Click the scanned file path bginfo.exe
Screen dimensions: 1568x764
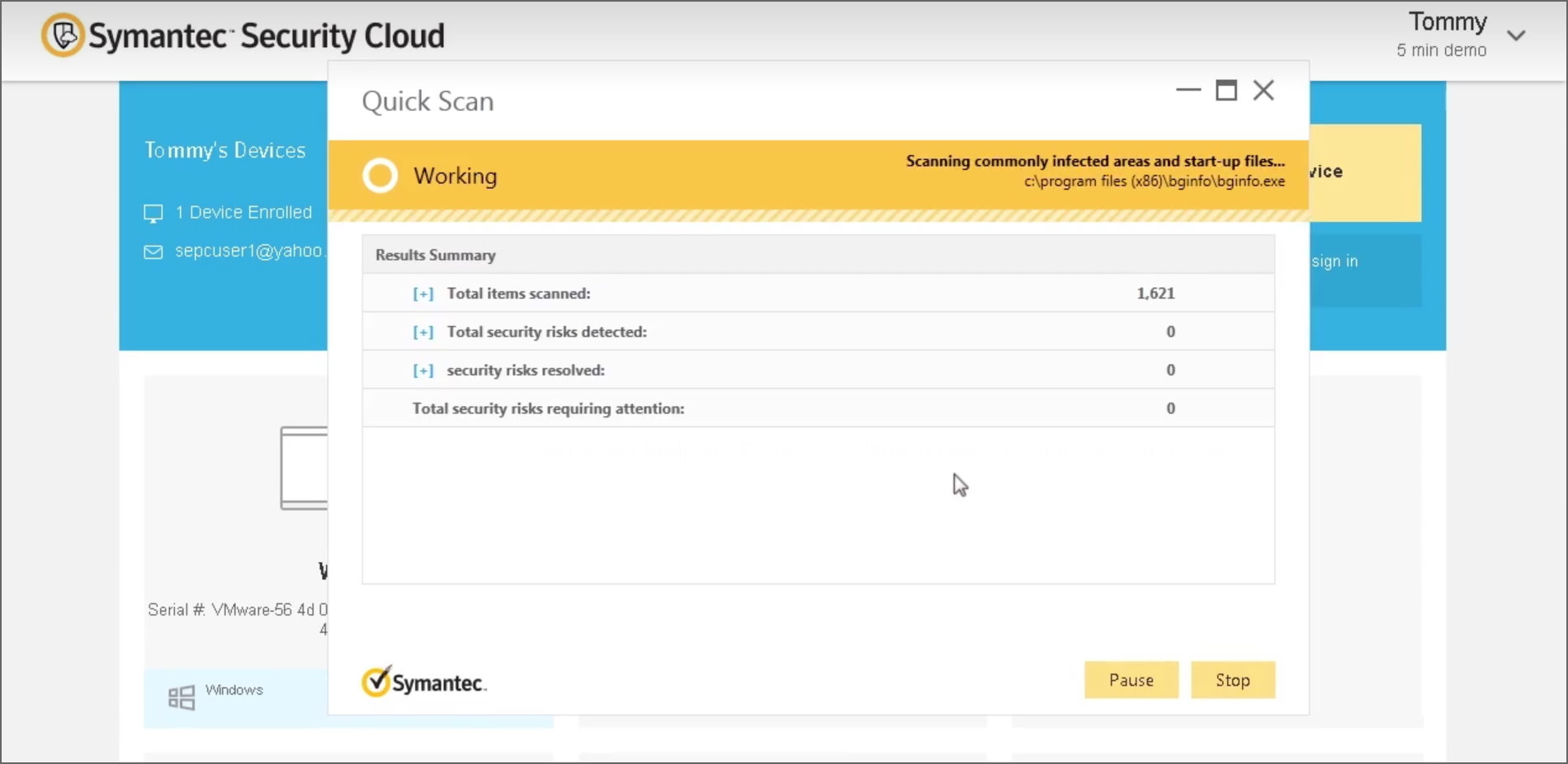tap(1155, 182)
